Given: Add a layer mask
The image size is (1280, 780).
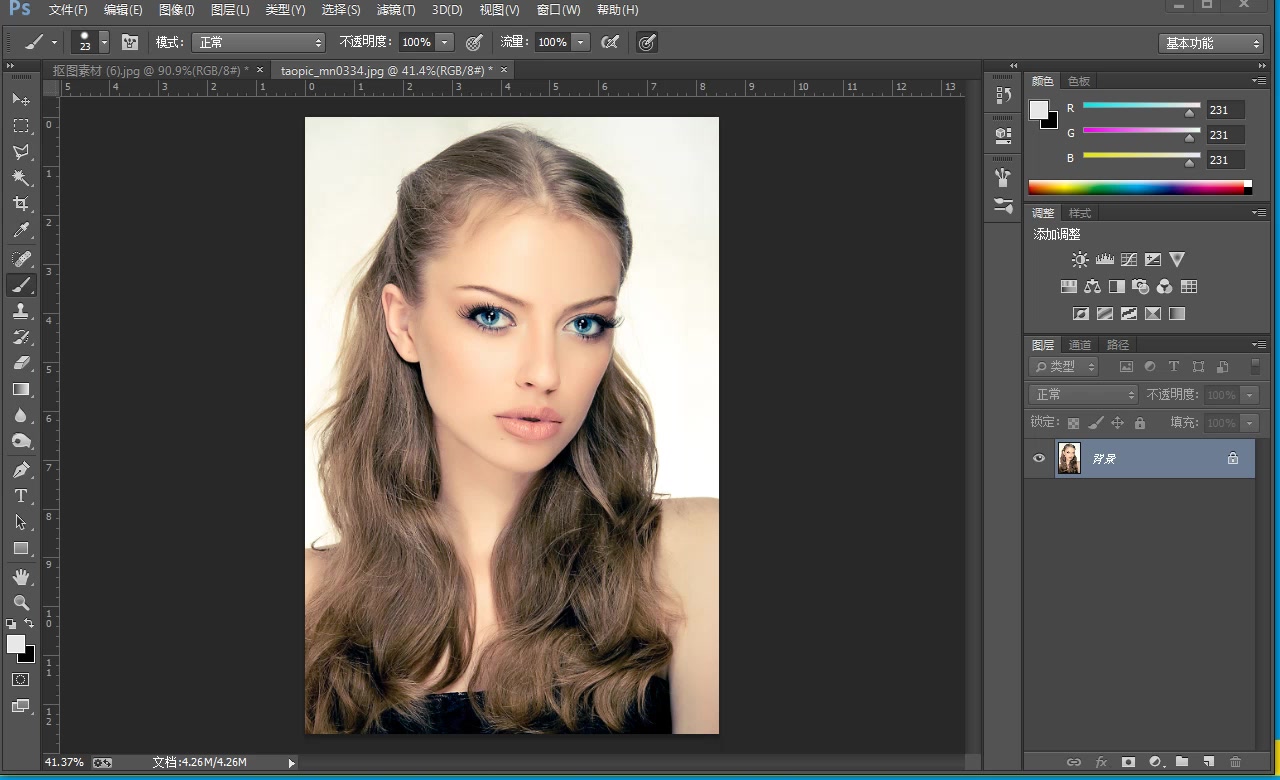Looking at the screenshot, I should coord(1128,762).
